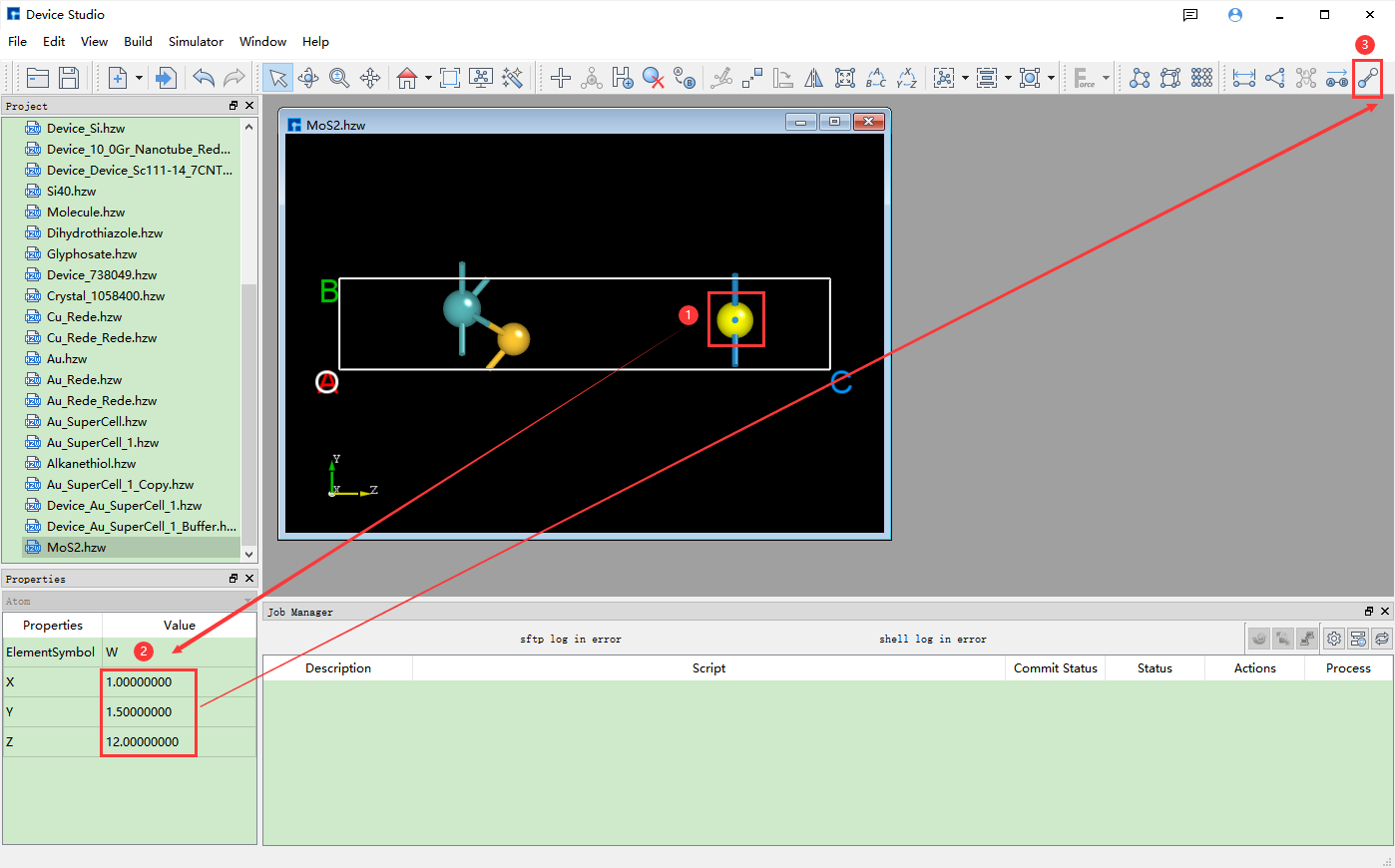This screenshot has width=1395, height=868.
Task: Open the Build menu
Action: pyautogui.click(x=138, y=42)
